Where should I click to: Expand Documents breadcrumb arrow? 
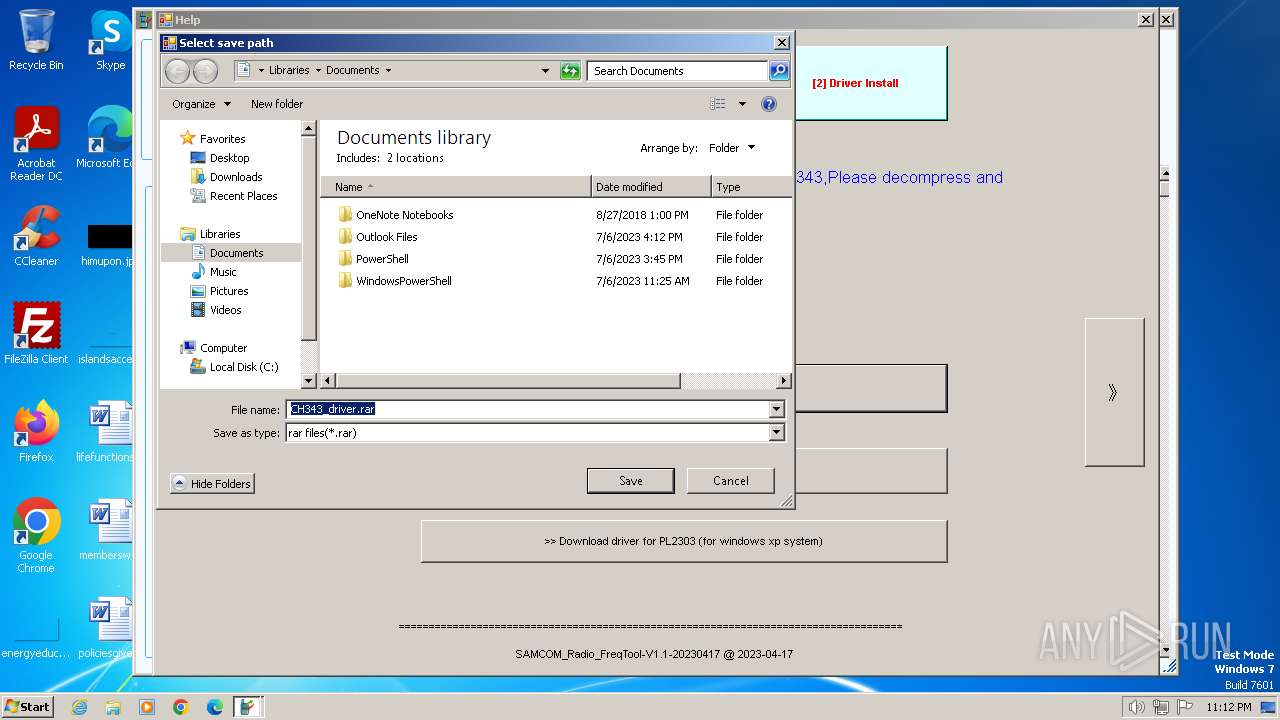click(388, 70)
